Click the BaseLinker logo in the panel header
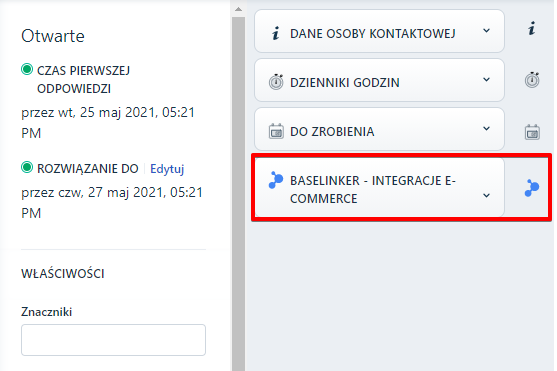Screen dimensions: 557x371 [276, 180]
